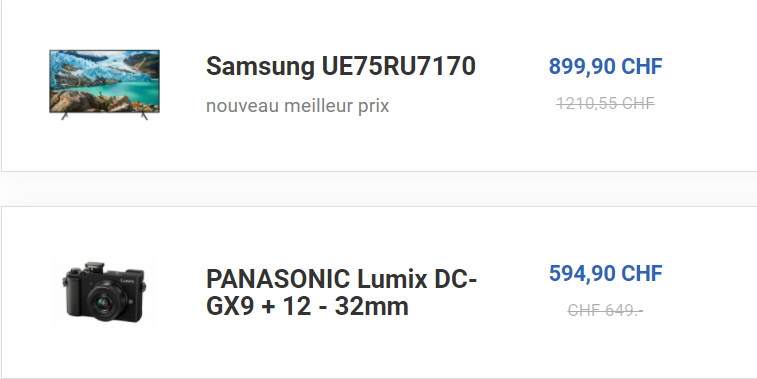Viewport: 757px width, 379px height.
Task: Click the gray gap between the two cards
Action: [x=378, y=189]
